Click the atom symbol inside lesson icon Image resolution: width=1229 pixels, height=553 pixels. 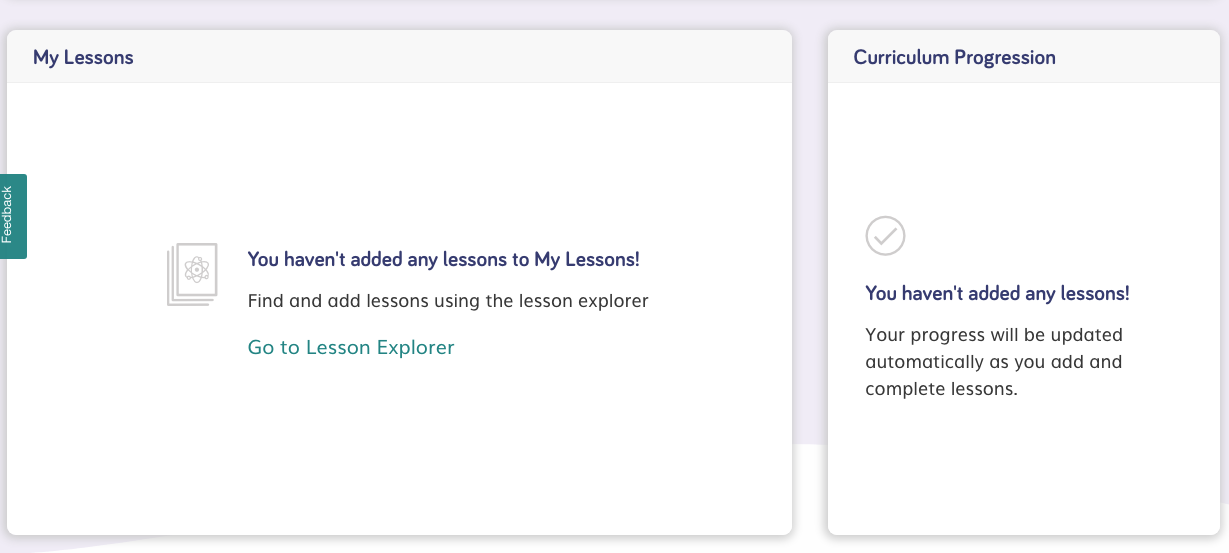[x=197, y=269]
